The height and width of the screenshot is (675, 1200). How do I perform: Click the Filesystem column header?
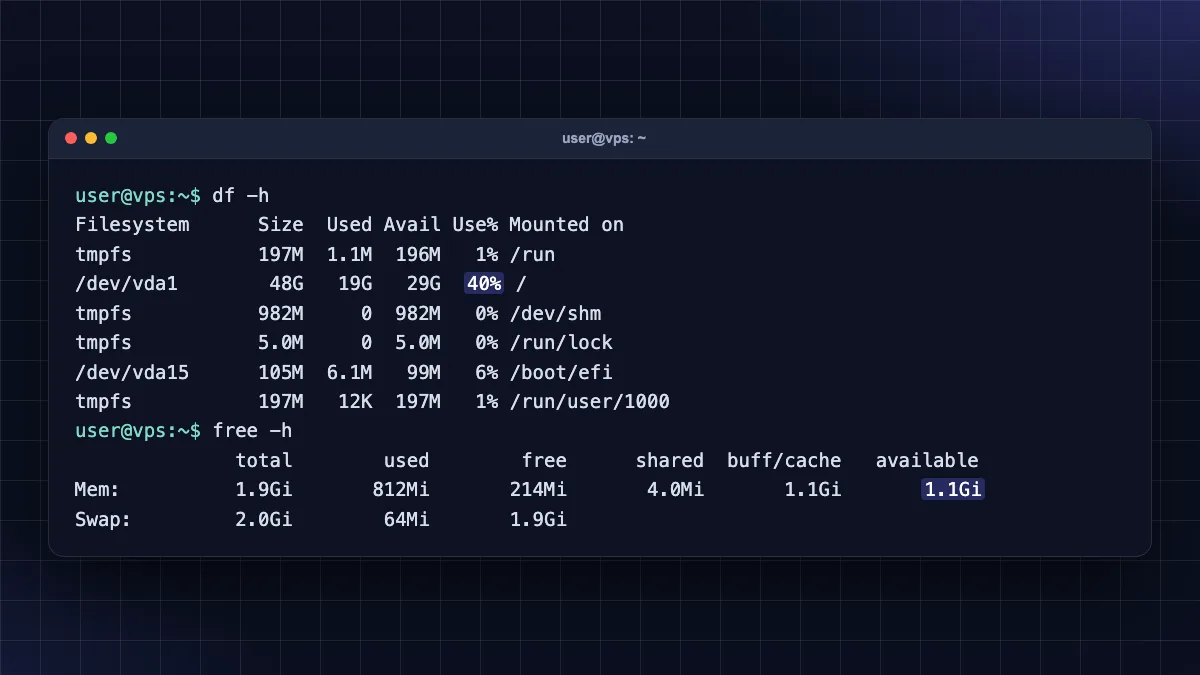pyautogui.click(x=132, y=225)
